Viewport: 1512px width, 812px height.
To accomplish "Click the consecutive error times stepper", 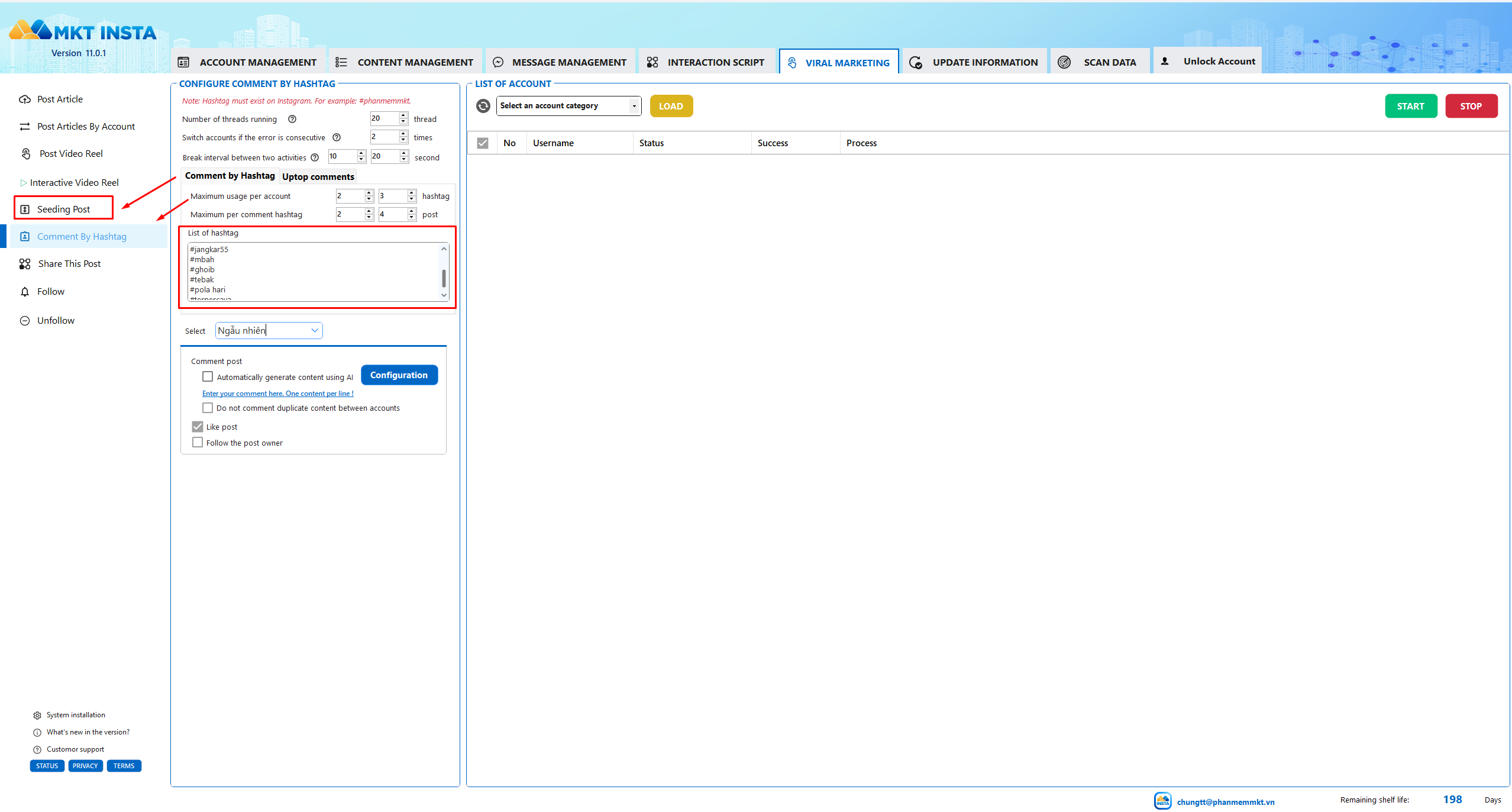I will pos(403,137).
